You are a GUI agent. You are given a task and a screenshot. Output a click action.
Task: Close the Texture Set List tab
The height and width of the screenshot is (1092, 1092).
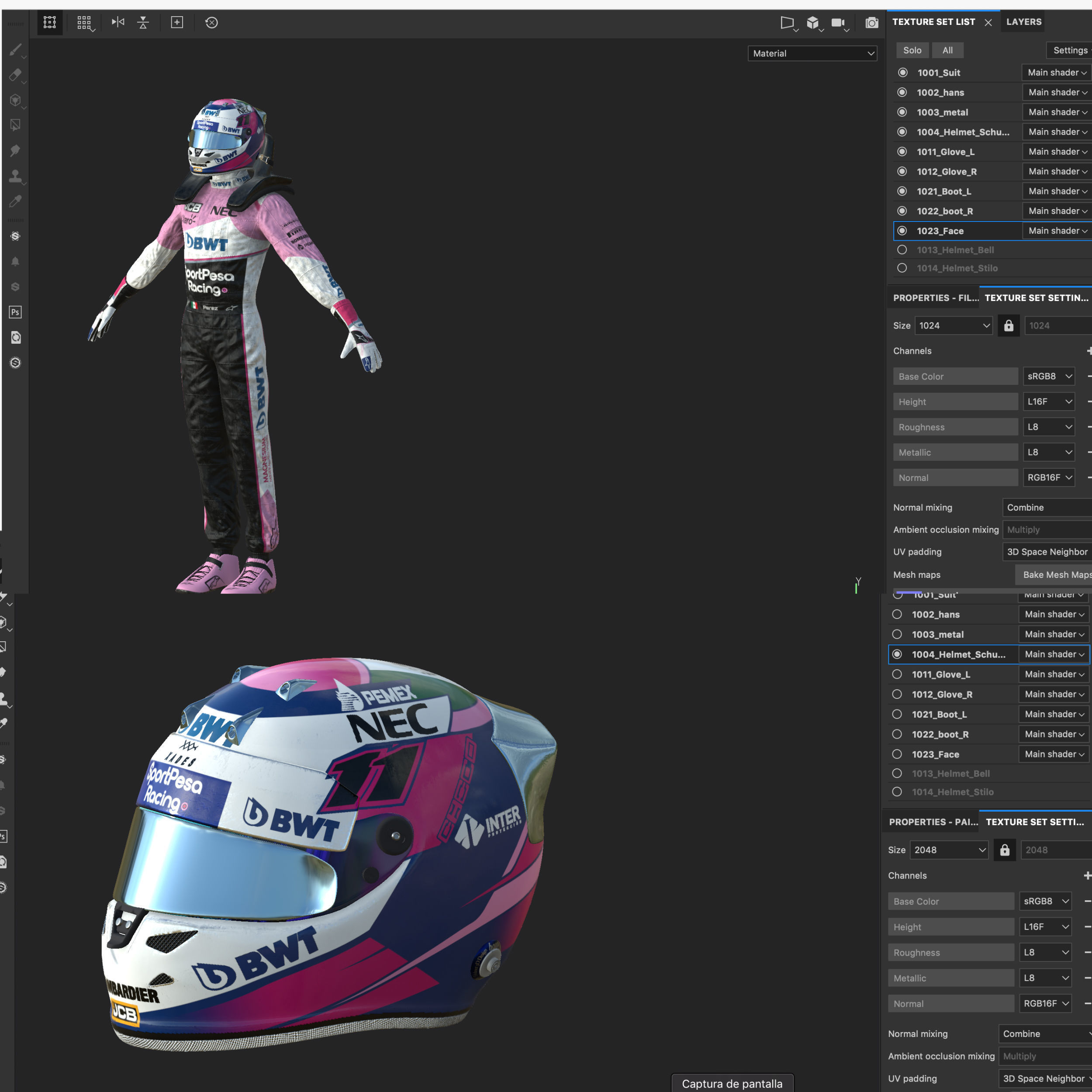(988, 23)
